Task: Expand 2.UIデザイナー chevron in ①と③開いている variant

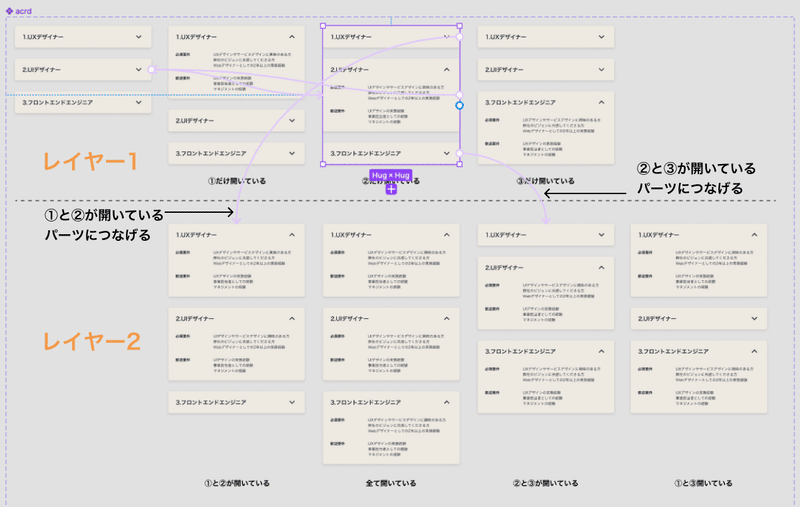Action: click(x=754, y=318)
